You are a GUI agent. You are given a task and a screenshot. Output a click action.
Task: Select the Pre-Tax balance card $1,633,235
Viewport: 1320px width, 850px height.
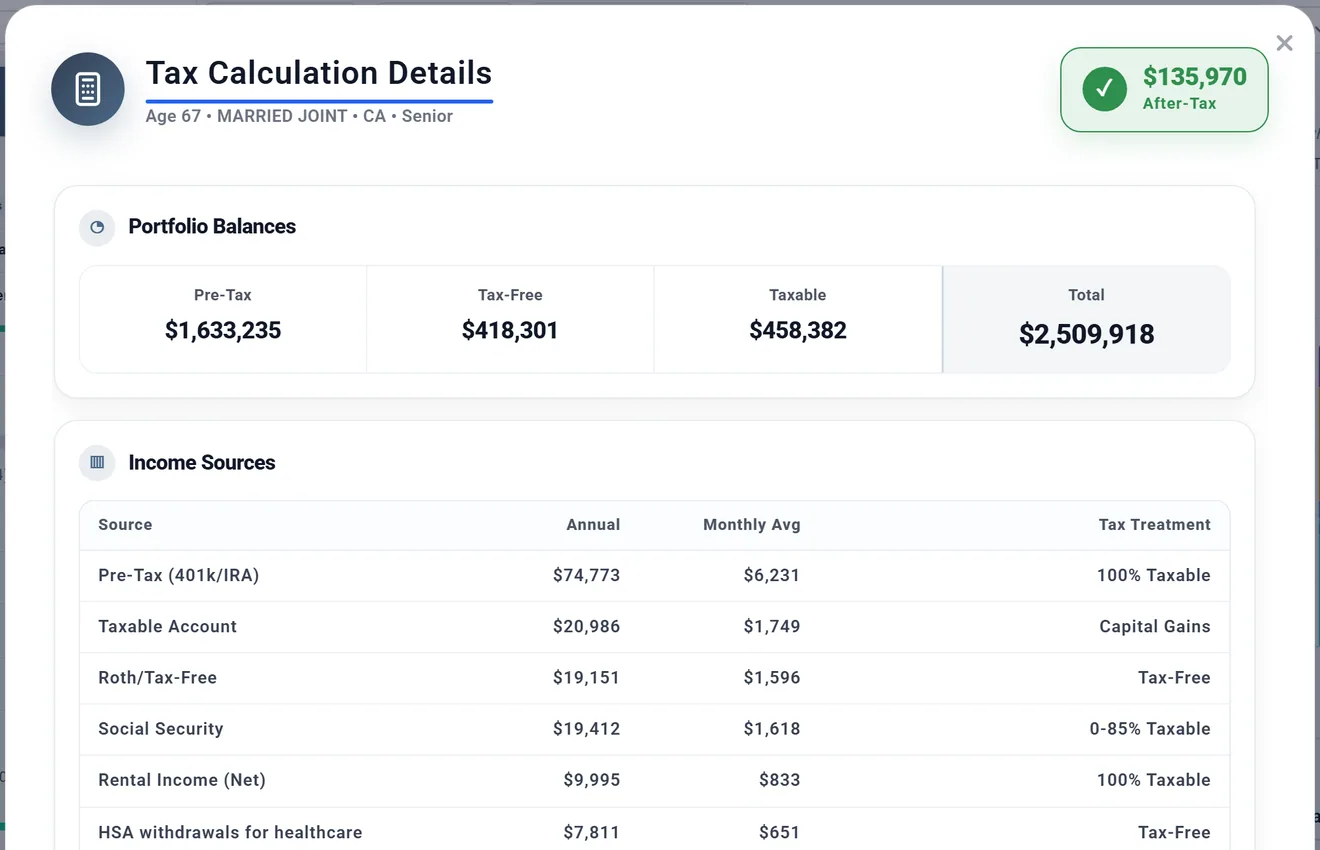click(223, 319)
